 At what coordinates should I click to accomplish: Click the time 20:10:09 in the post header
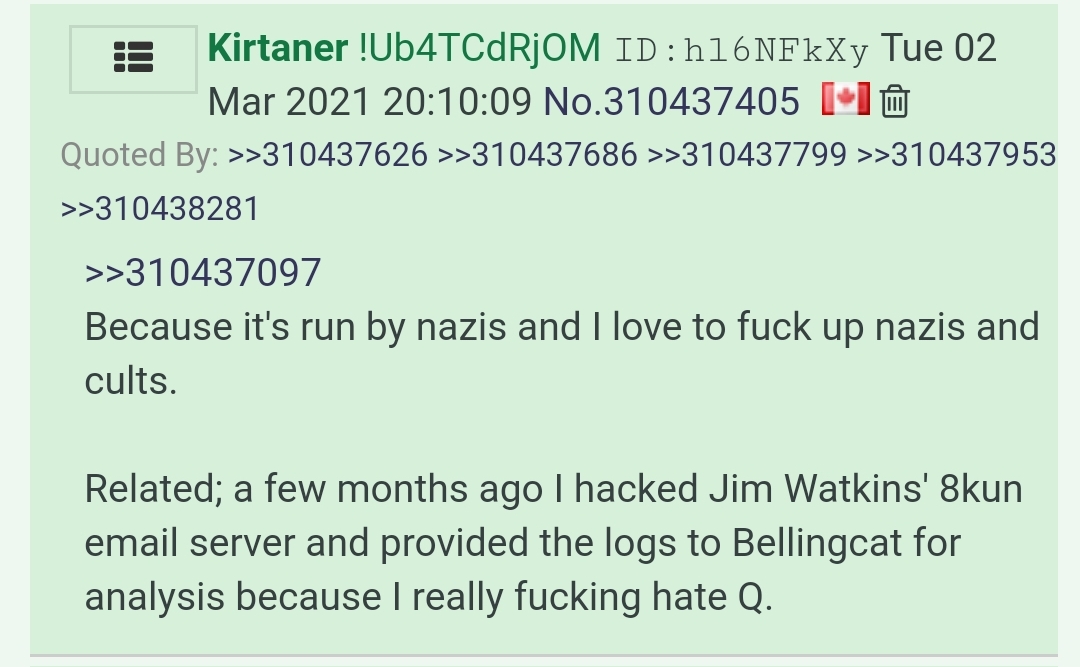457,102
